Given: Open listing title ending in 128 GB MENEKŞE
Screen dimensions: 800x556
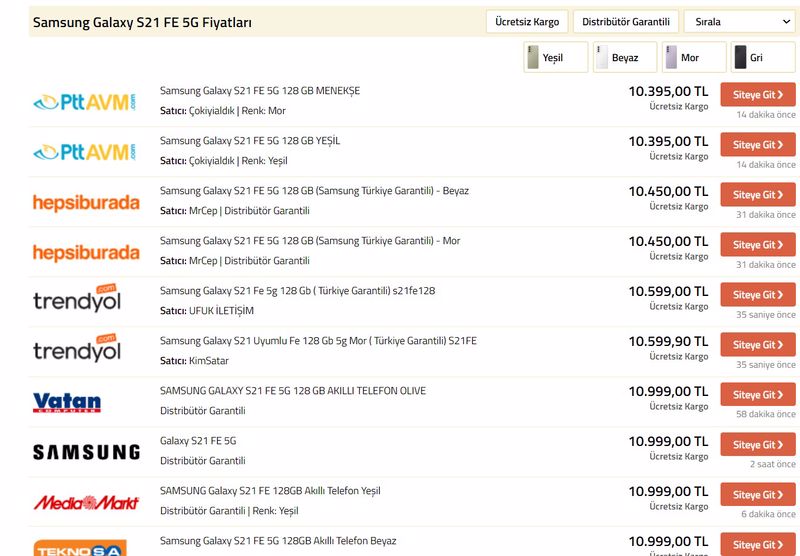Looking at the screenshot, I should [260, 91].
